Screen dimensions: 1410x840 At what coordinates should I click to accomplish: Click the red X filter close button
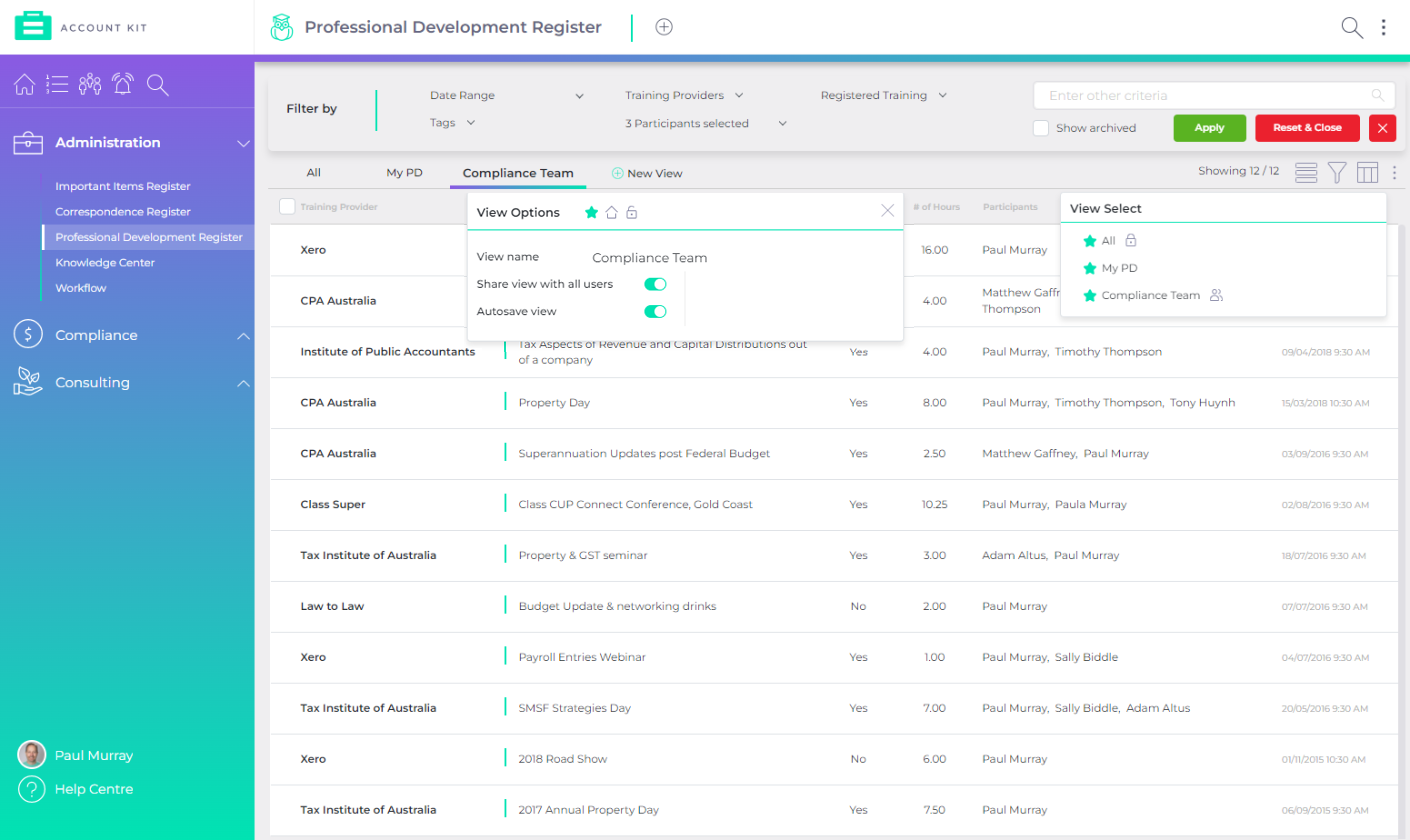tap(1382, 128)
